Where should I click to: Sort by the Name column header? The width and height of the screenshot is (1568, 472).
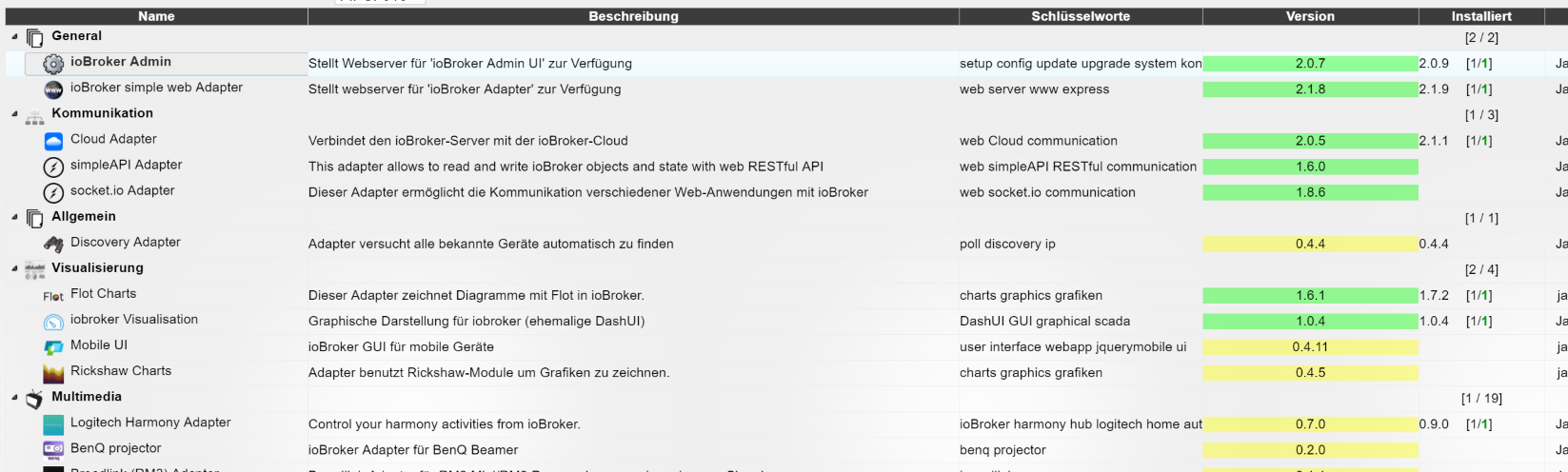(x=156, y=16)
